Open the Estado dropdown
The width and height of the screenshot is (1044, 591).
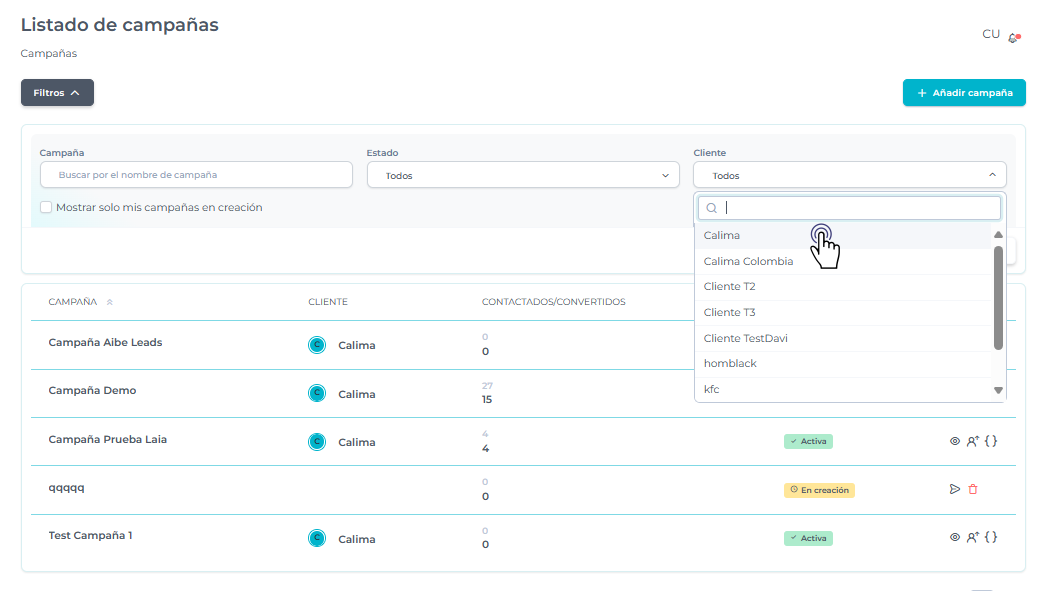pos(523,175)
